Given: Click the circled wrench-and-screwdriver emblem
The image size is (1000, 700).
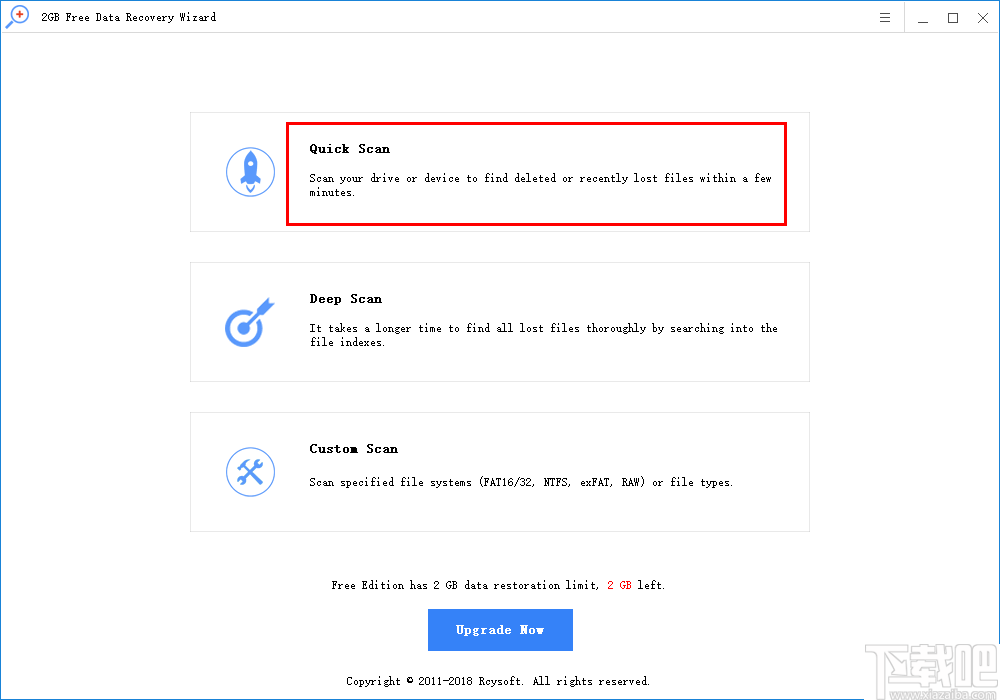Looking at the screenshot, I should coord(250,472).
